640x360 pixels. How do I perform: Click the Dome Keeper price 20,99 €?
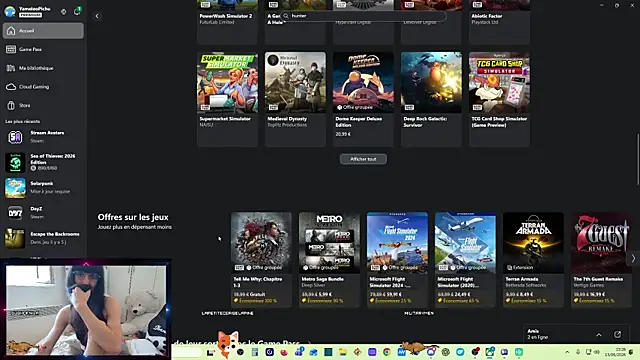click(343, 134)
